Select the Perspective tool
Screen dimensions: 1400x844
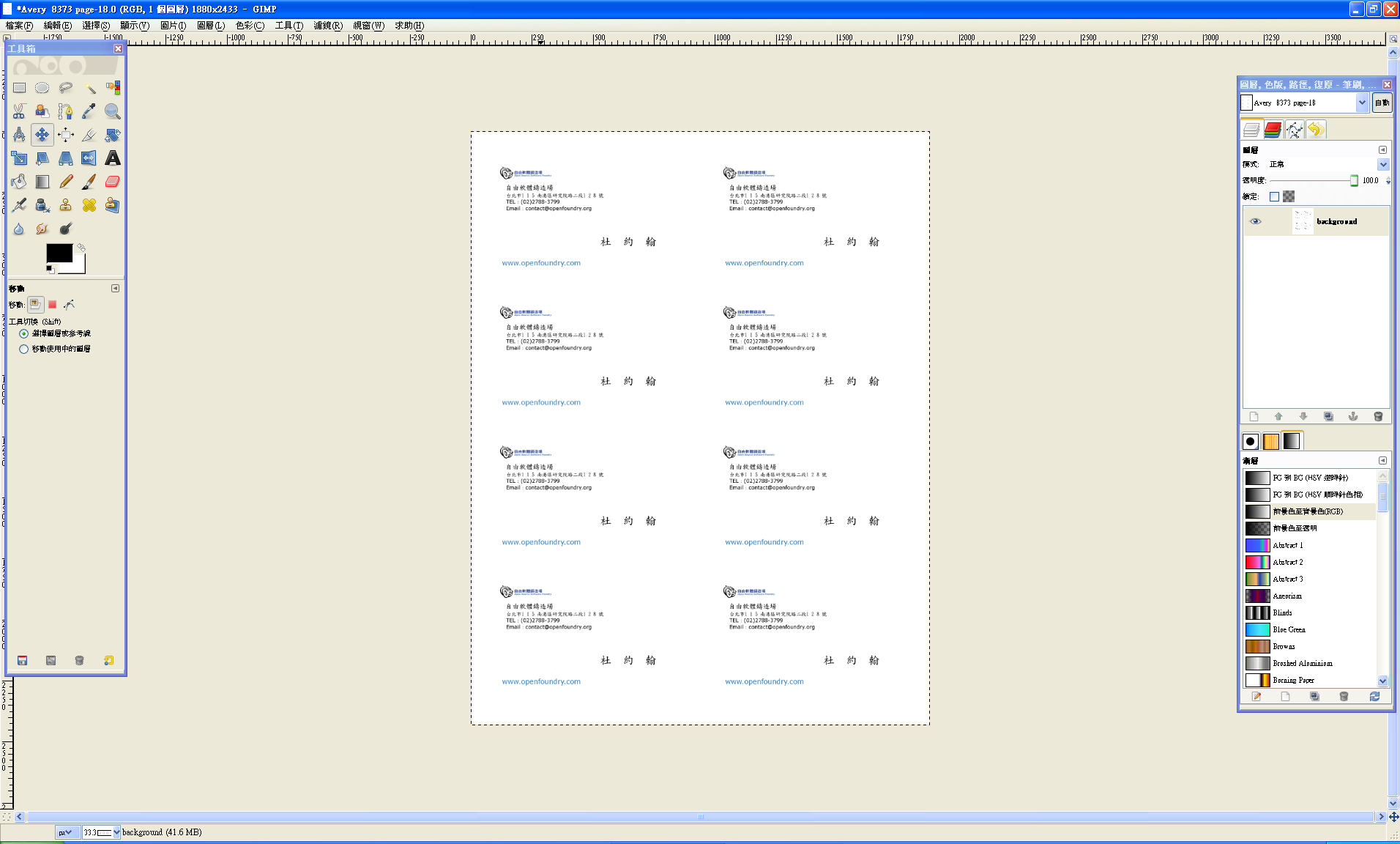(66, 158)
